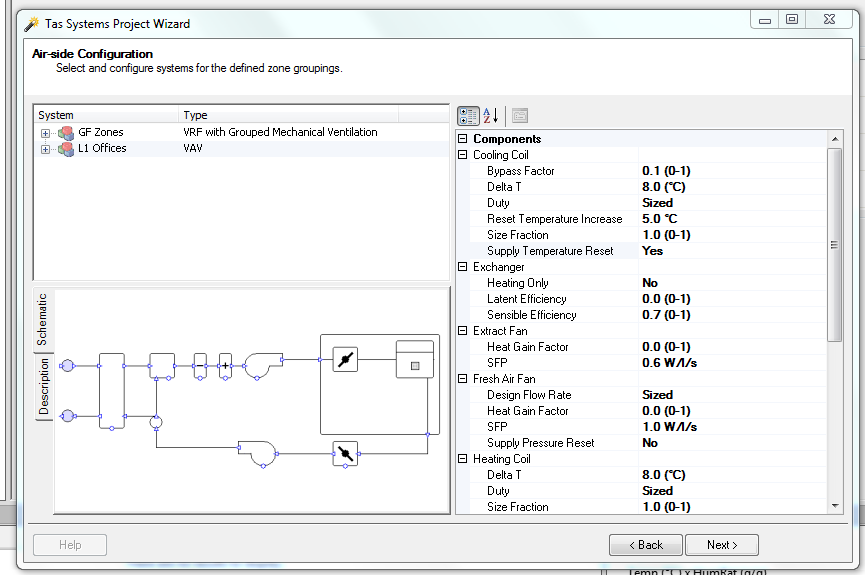Switch to the Schematic tab

pos(42,320)
